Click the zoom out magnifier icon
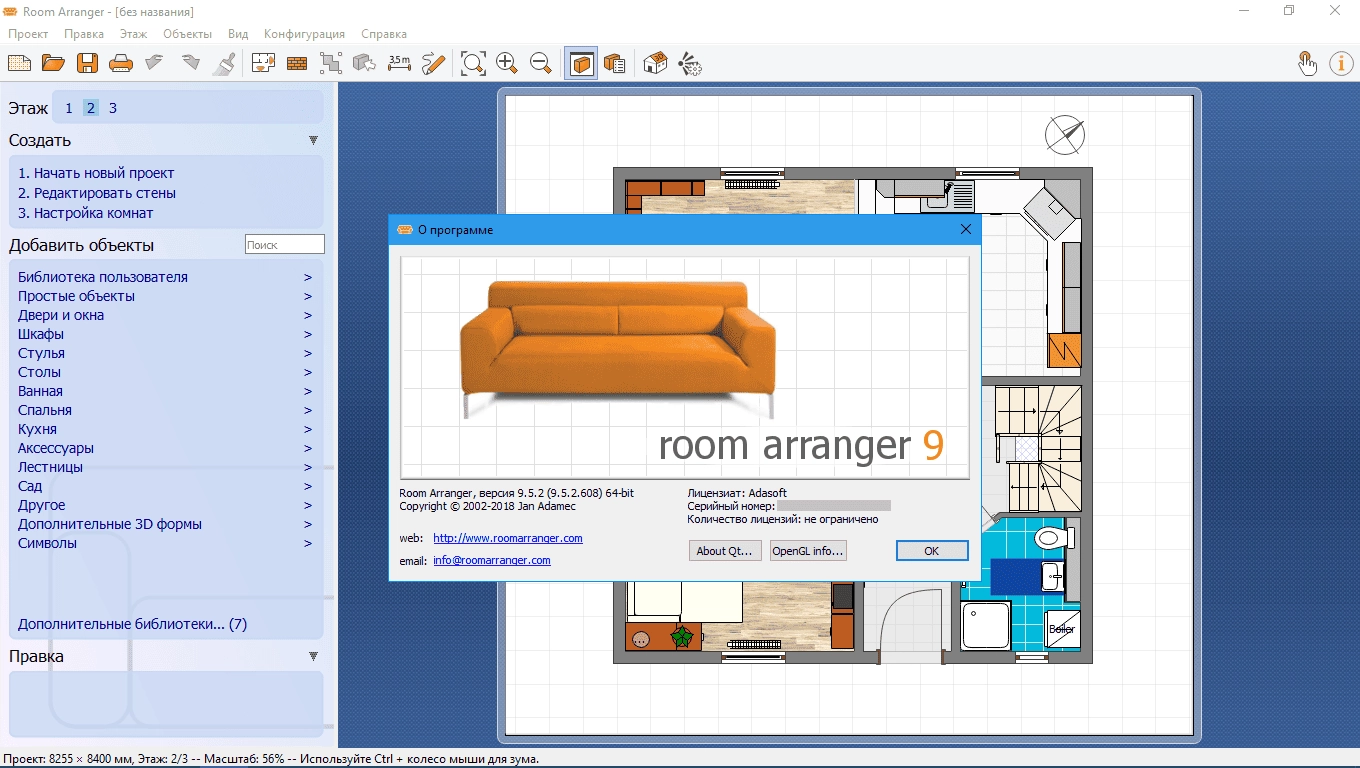Screen dimensions: 1360x768 (541, 63)
